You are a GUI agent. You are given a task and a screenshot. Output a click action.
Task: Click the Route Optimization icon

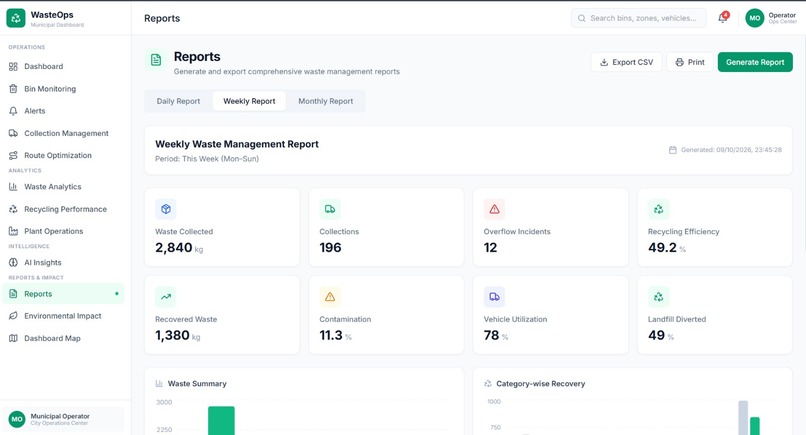coord(13,155)
